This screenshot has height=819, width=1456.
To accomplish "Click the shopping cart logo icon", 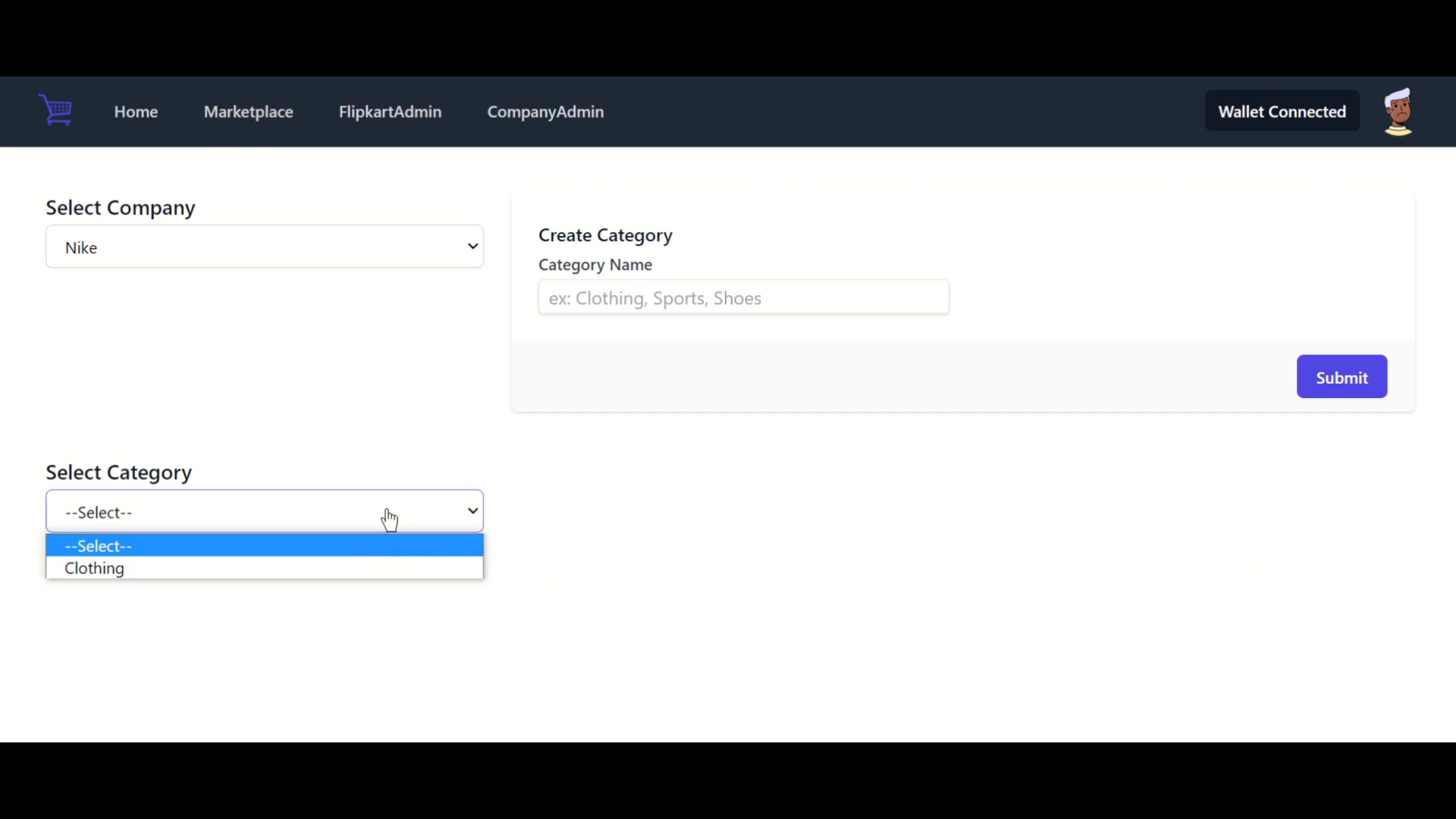I will pyautogui.click(x=55, y=111).
